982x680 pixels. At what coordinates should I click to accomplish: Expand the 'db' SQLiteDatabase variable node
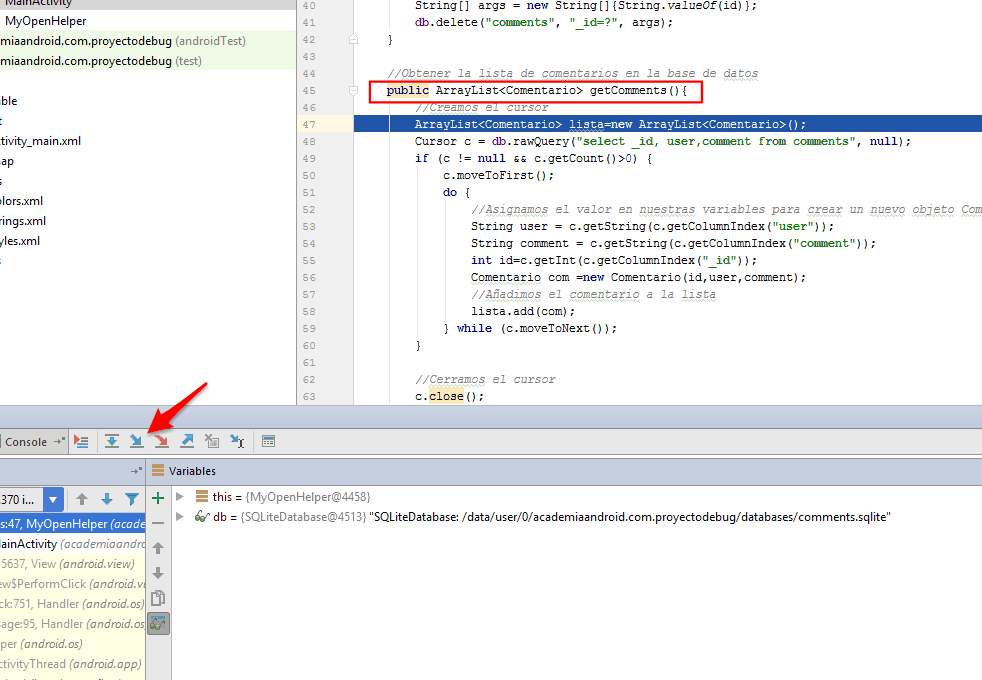pyautogui.click(x=180, y=517)
